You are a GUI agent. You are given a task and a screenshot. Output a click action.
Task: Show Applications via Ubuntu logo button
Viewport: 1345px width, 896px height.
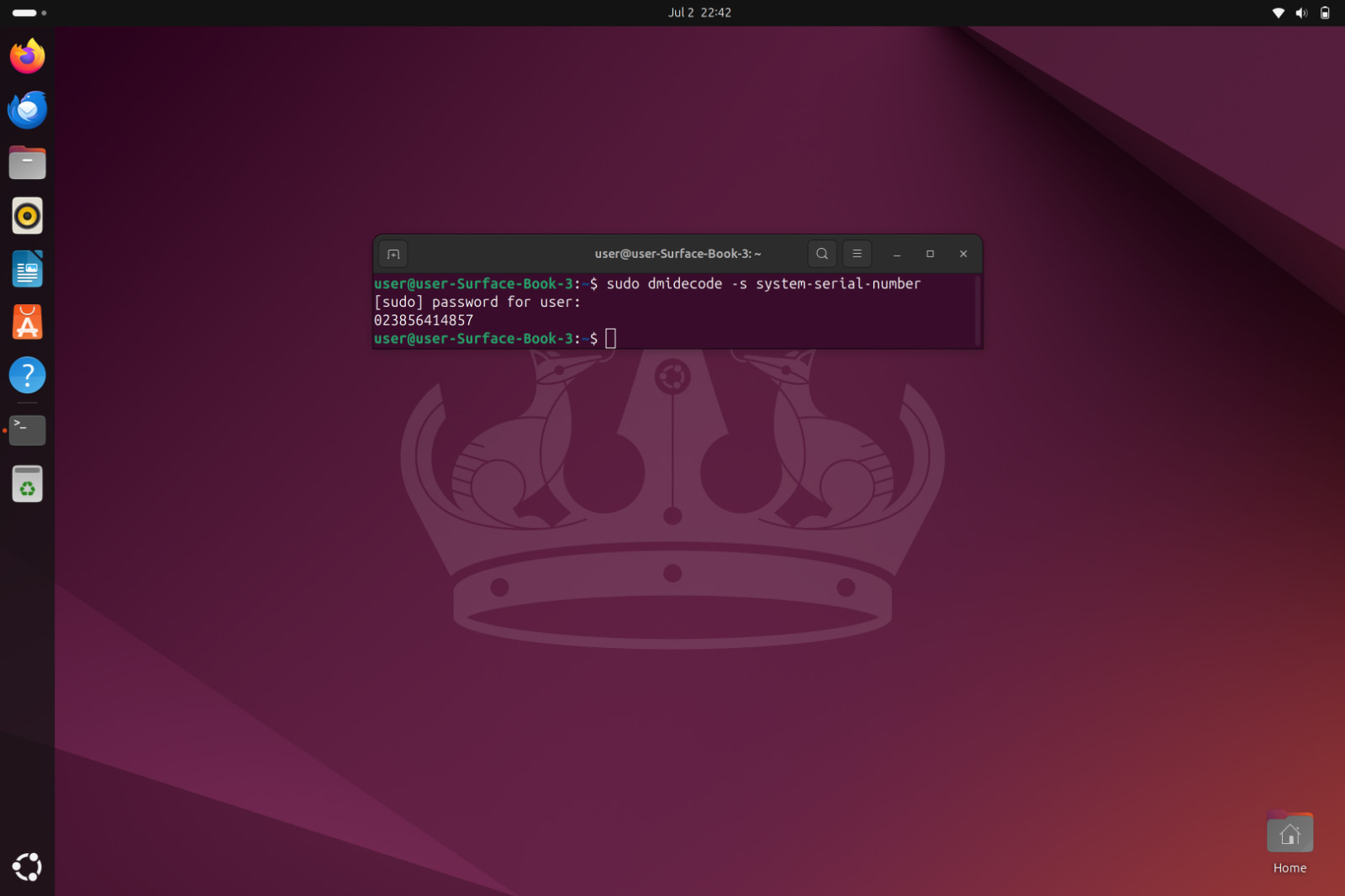pyautogui.click(x=28, y=867)
